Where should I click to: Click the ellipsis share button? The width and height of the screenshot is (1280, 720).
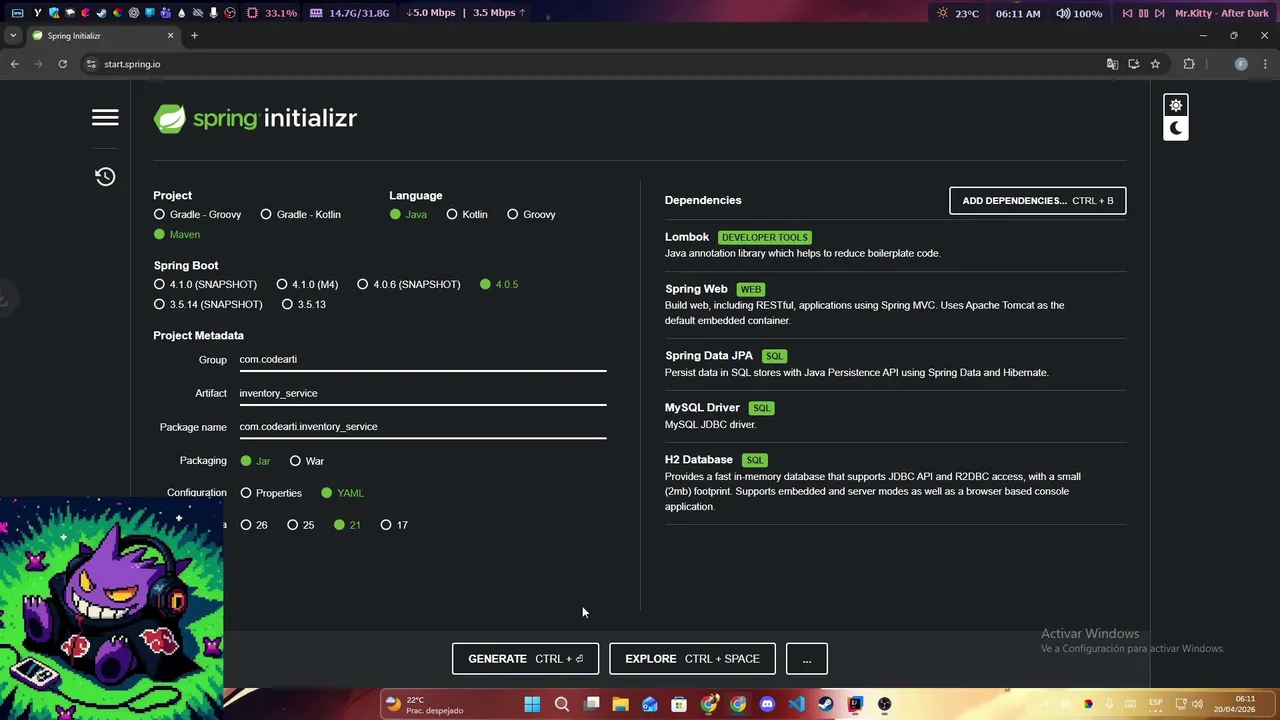pos(807,659)
